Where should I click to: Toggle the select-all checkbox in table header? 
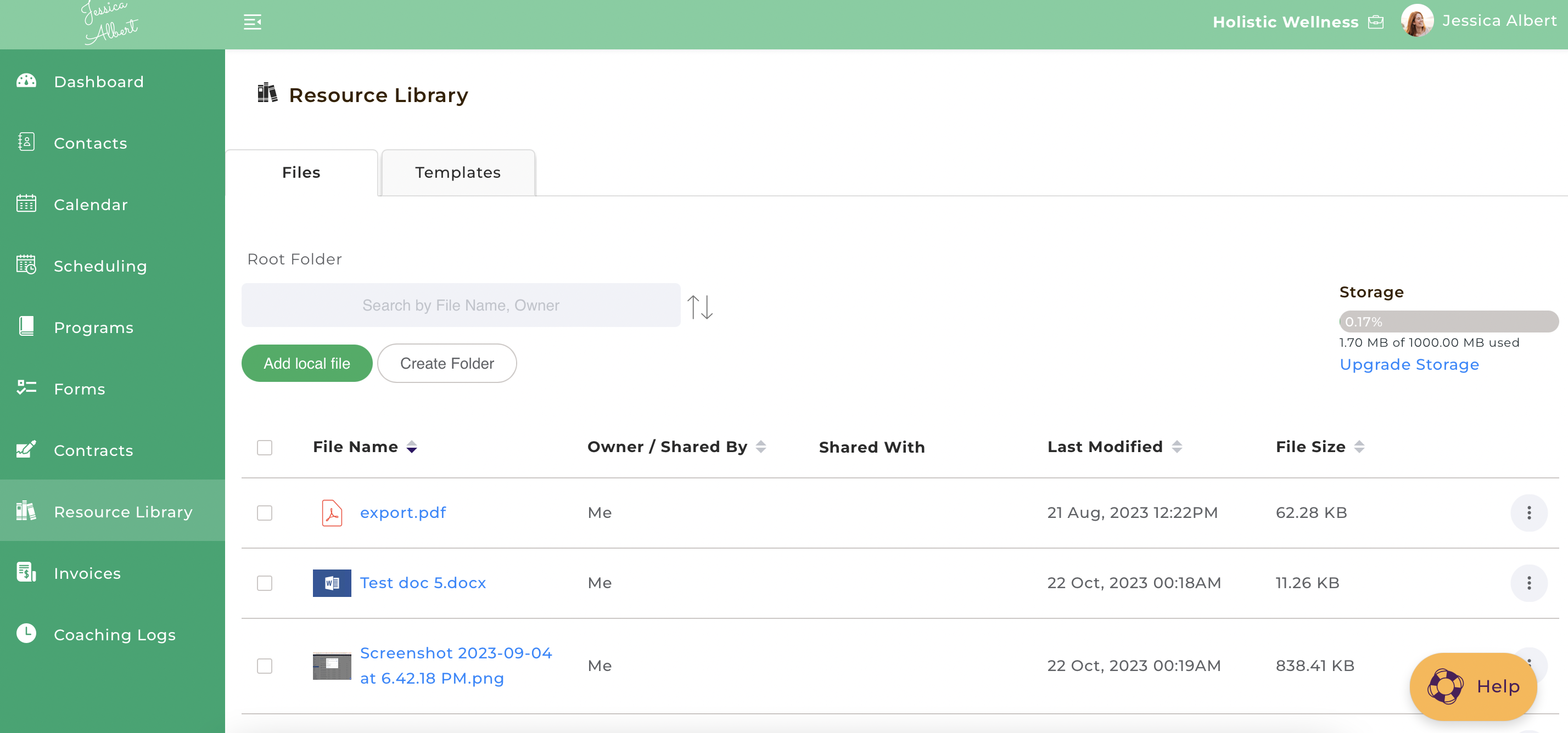pyautogui.click(x=265, y=448)
